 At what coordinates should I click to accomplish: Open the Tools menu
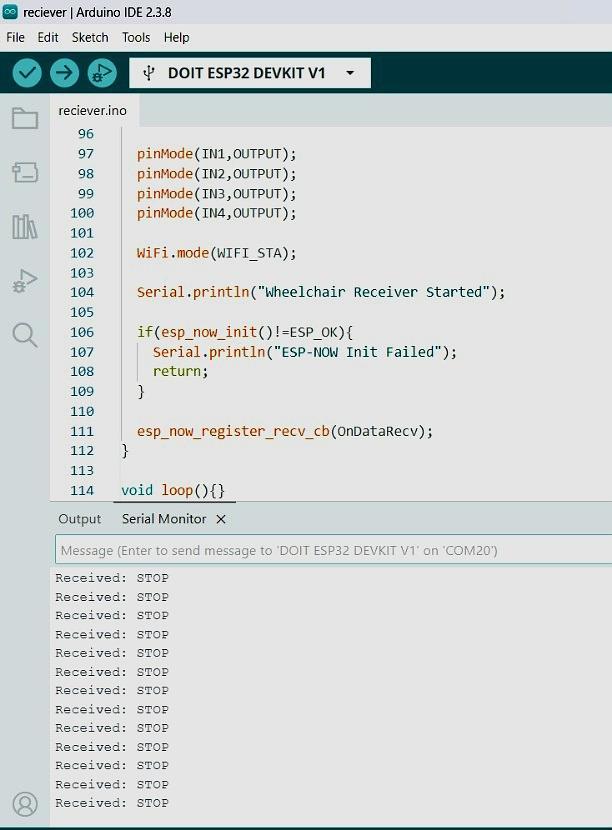point(136,38)
